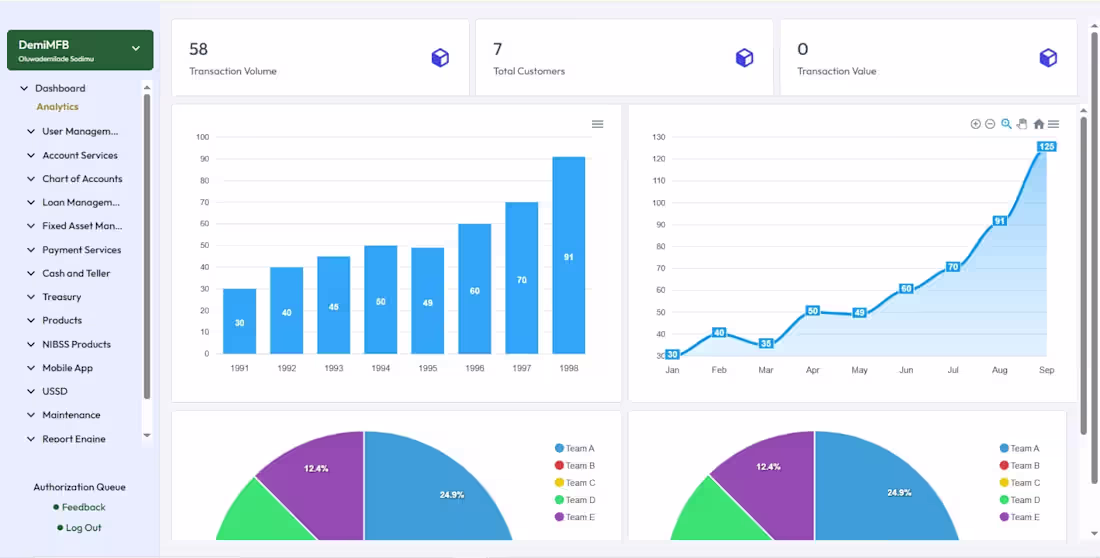Expand the Cash and Teller section
The height and width of the screenshot is (558, 1100).
click(x=69, y=273)
